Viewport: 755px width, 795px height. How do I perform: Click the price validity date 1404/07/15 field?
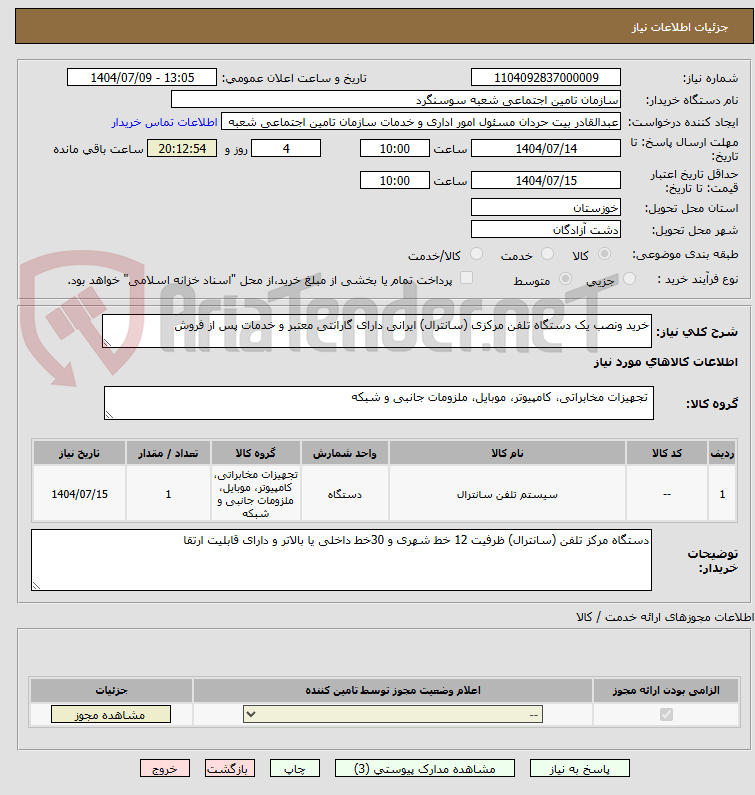546,180
